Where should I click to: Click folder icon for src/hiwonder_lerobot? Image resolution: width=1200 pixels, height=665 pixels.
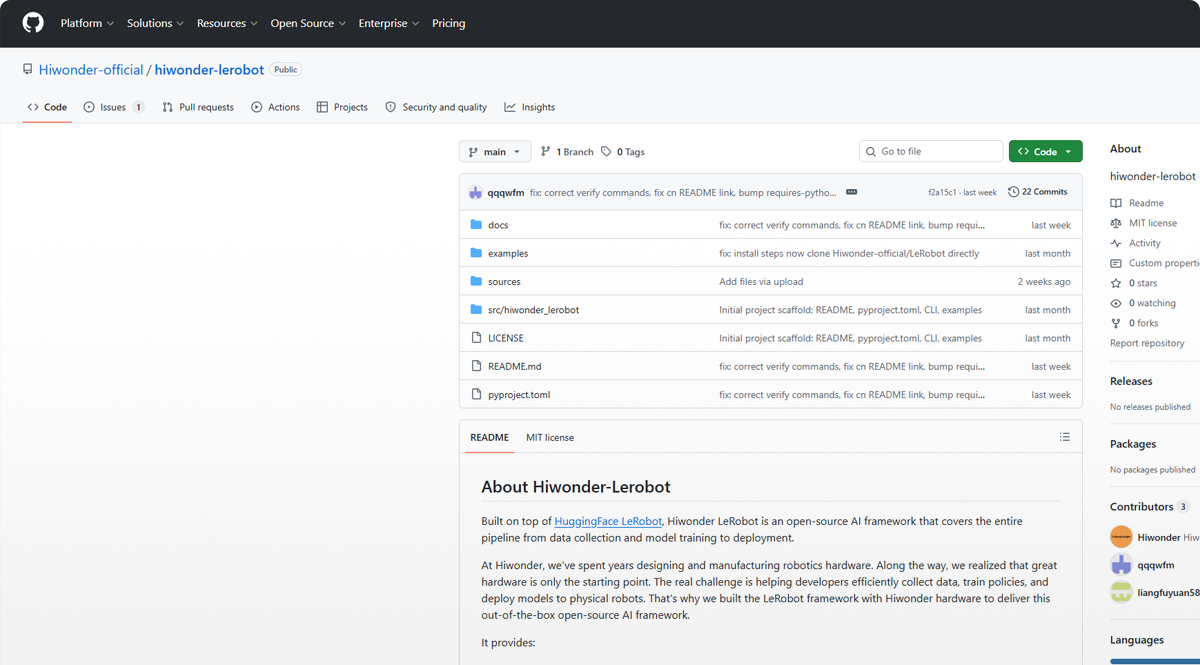pos(476,310)
